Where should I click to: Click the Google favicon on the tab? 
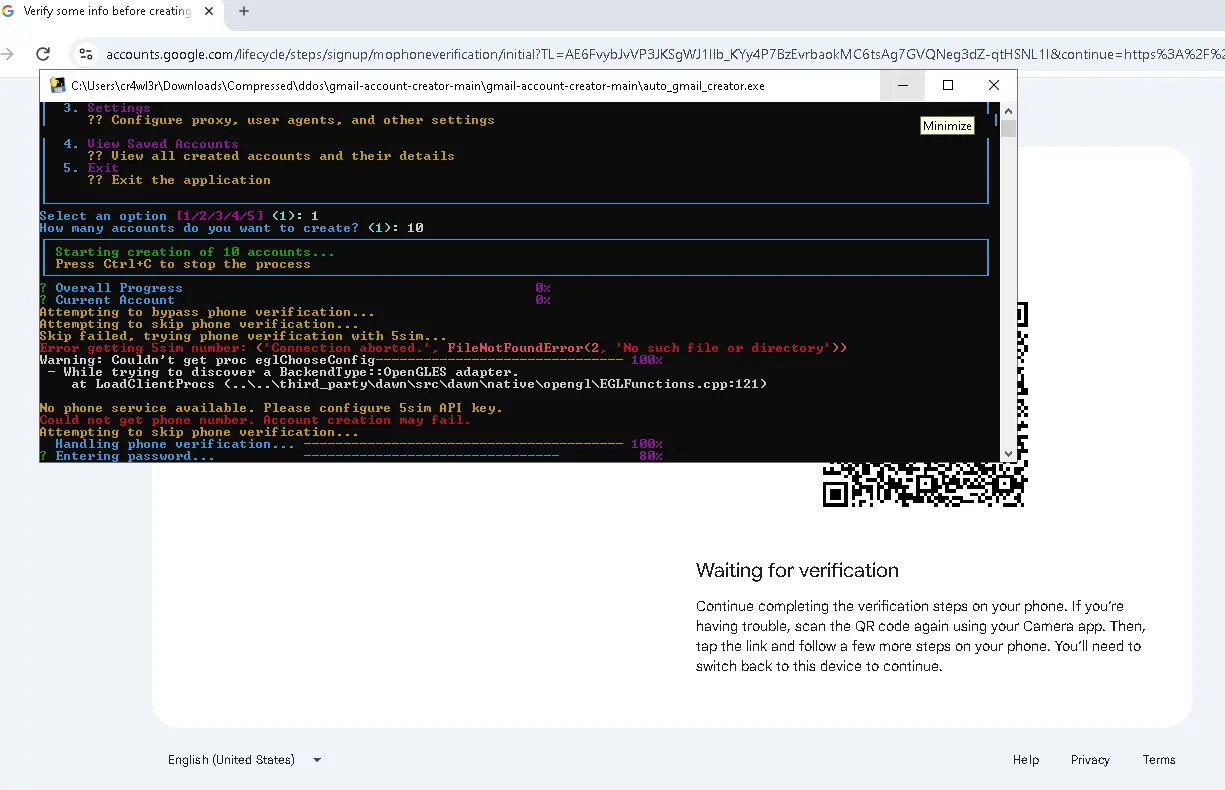(9, 11)
